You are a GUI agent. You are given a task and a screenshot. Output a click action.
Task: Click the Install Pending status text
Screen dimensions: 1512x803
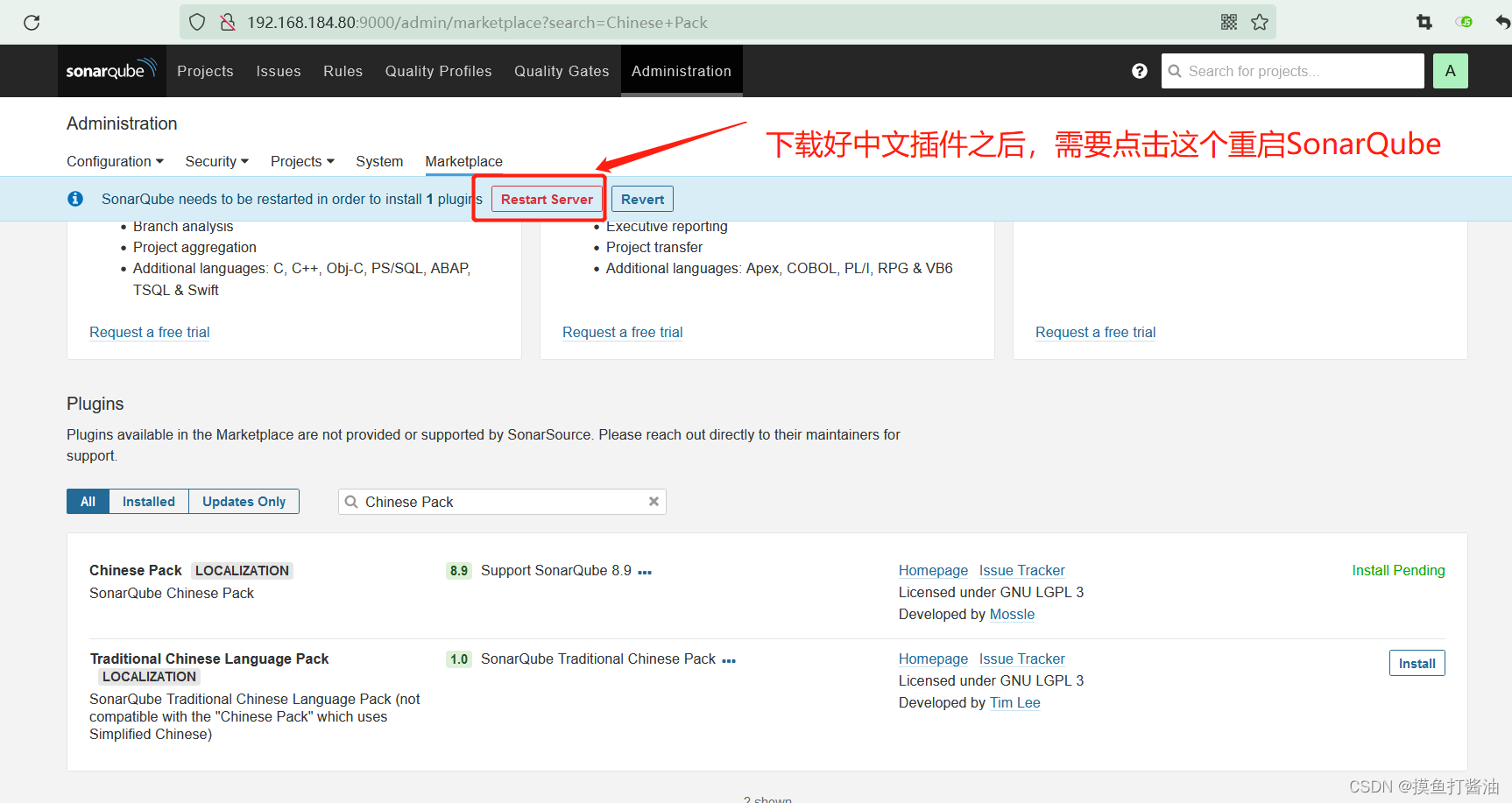[x=1398, y=570]
